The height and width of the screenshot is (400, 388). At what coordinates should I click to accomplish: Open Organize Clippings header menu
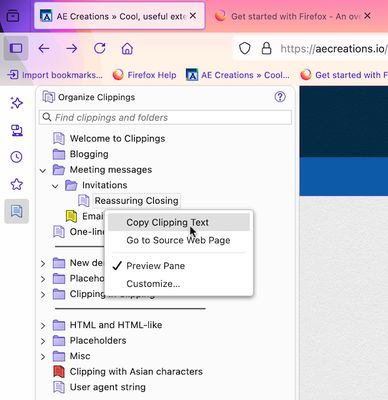point(89,97)
